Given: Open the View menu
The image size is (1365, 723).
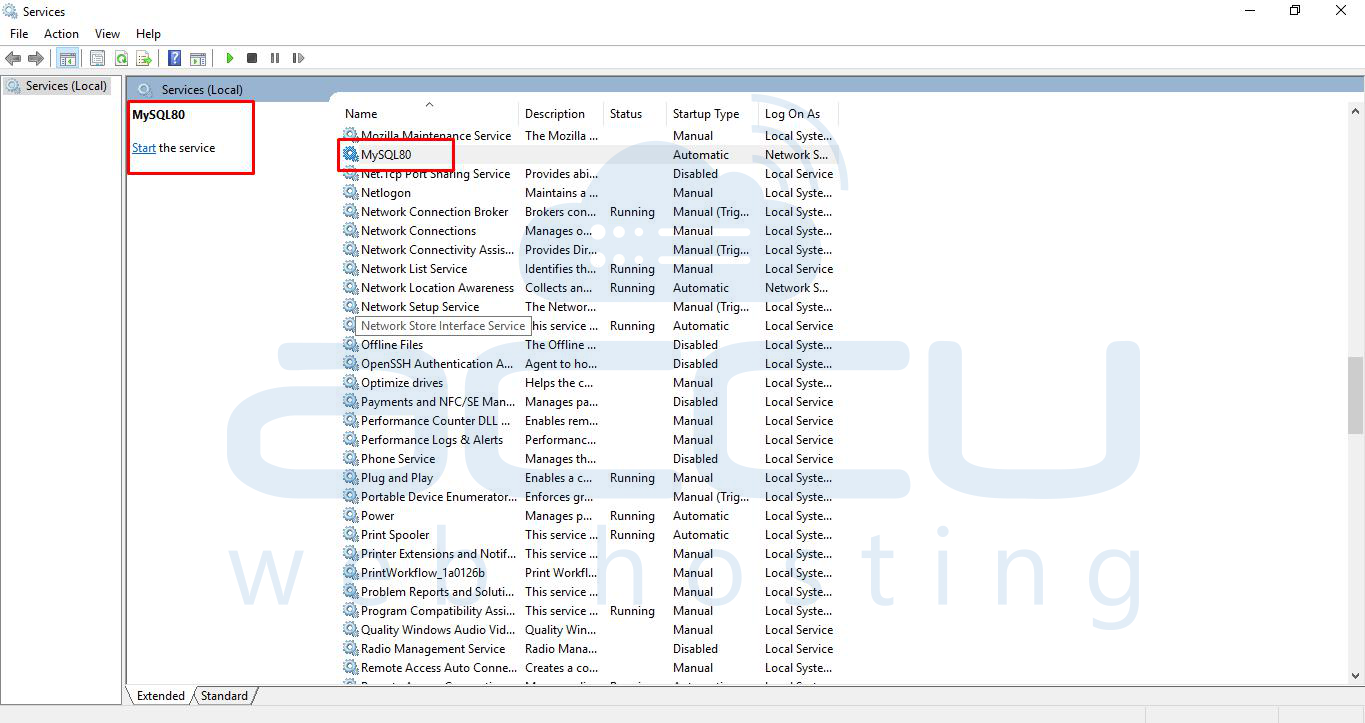Looking at the screenshot, I should click(x=107, y=34).
